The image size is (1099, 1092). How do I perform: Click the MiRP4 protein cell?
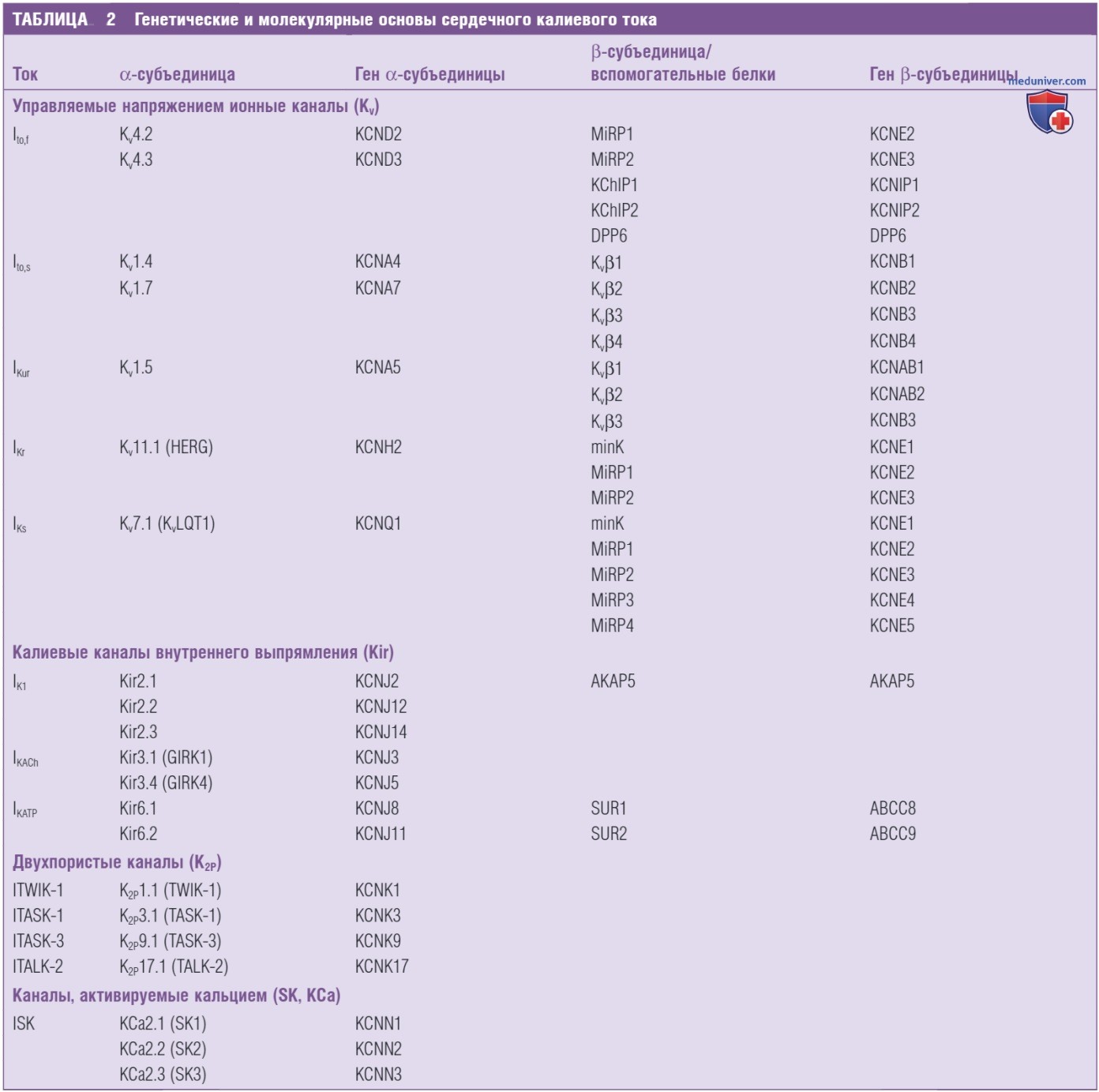click(x=612, y=625)
